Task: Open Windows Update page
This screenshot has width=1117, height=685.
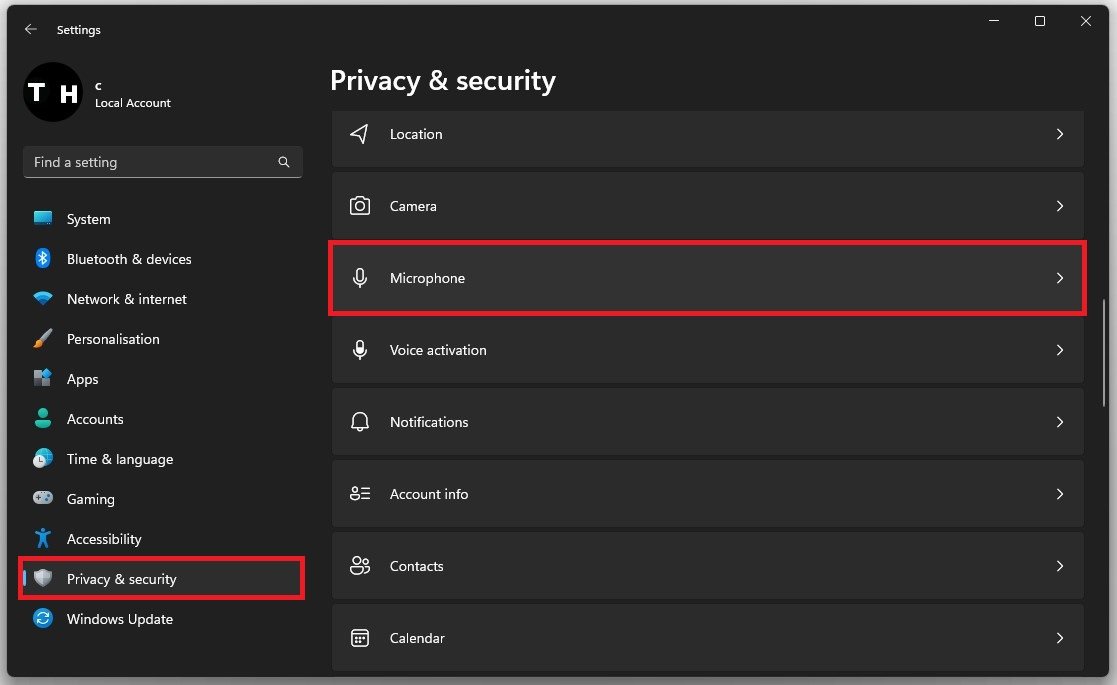Action: [x=119, y=619]
